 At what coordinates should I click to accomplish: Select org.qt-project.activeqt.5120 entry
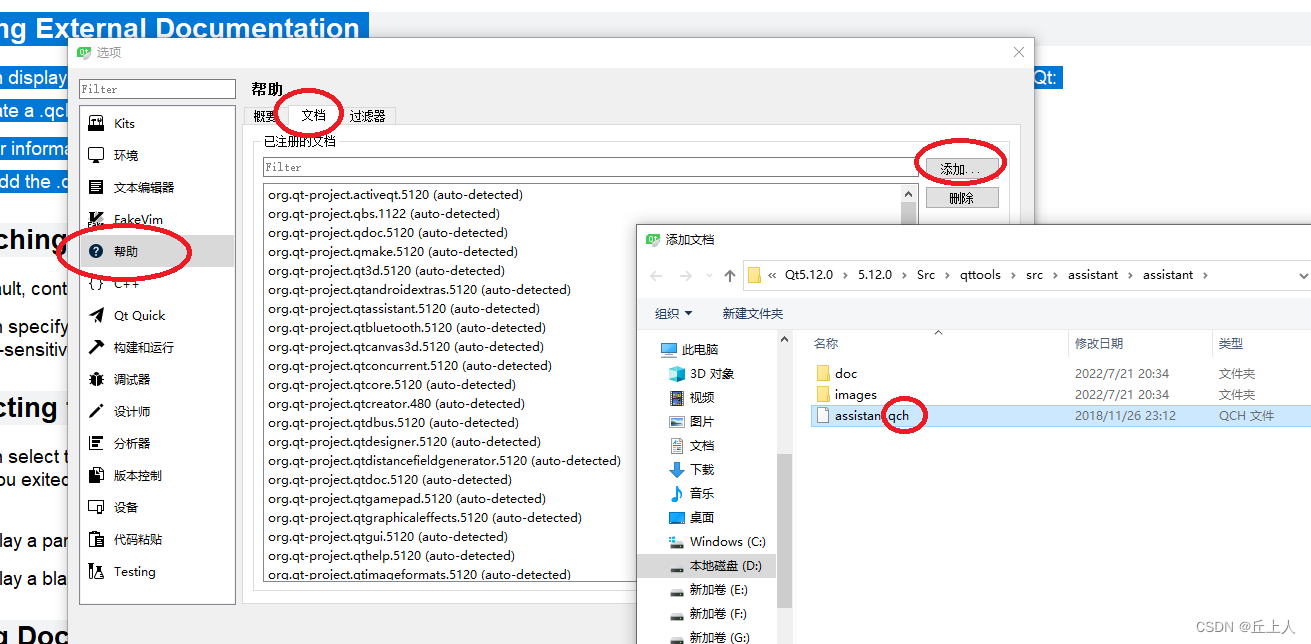tap(395, 195)
